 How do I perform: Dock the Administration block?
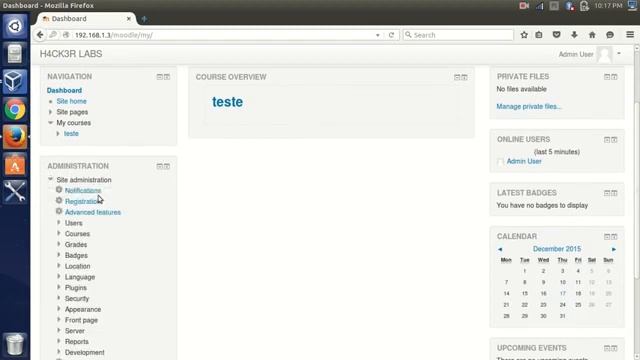(x=167, y=166)
